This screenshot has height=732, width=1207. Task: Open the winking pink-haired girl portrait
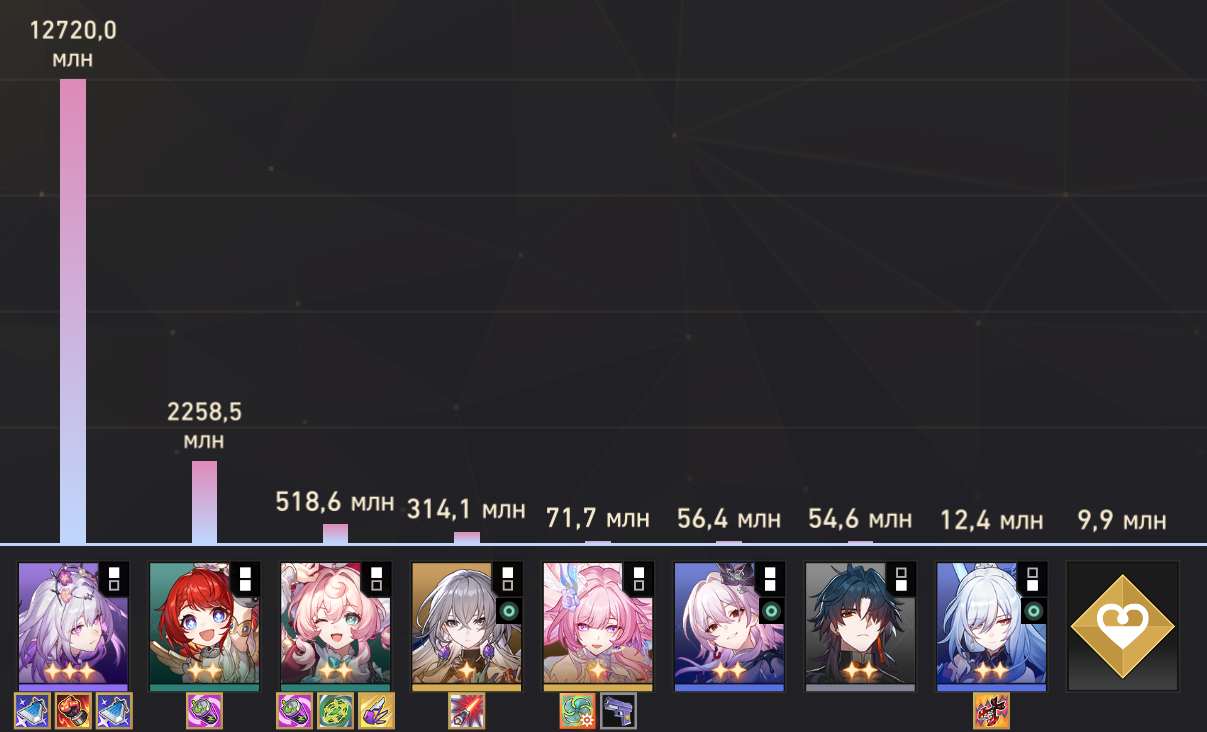[335, 626]
